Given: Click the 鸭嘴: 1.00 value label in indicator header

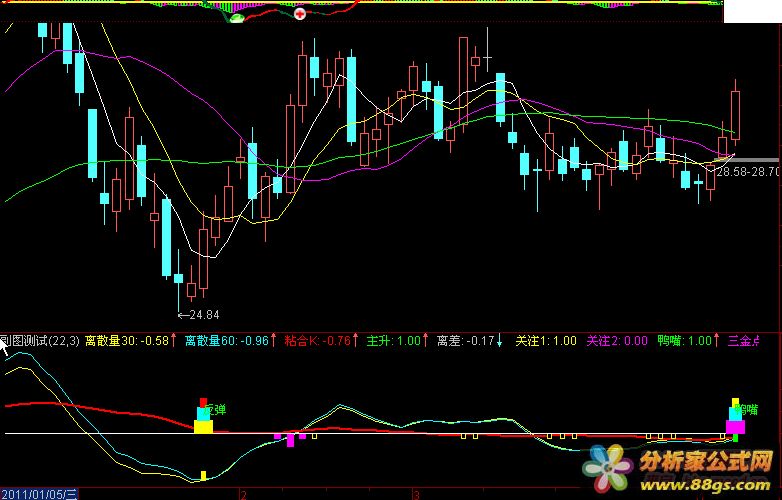Looking at the screenshot, I should tap(685, 341).
